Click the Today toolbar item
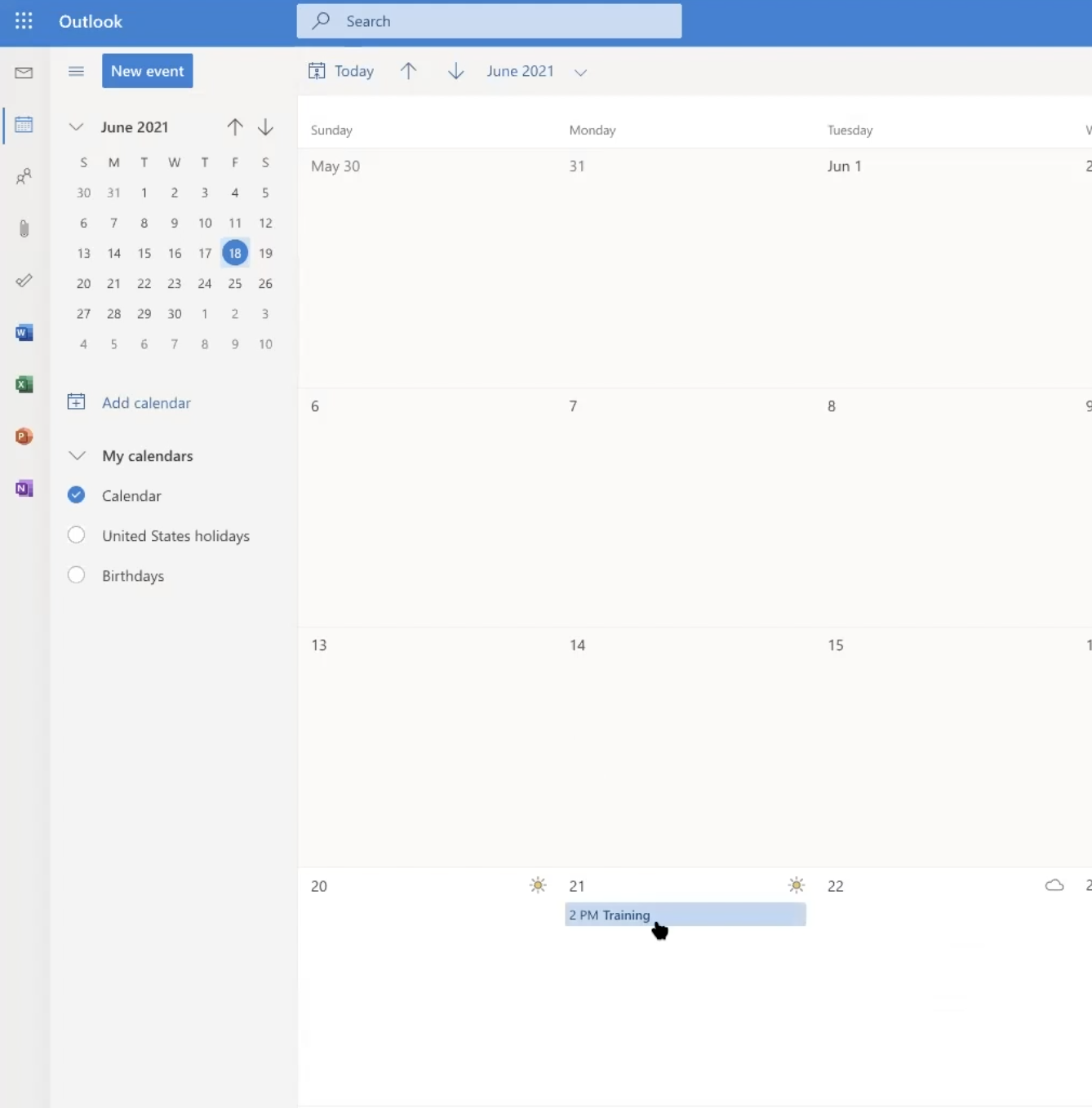Viewport: 1092px width, 1108px height. [342, 72]
